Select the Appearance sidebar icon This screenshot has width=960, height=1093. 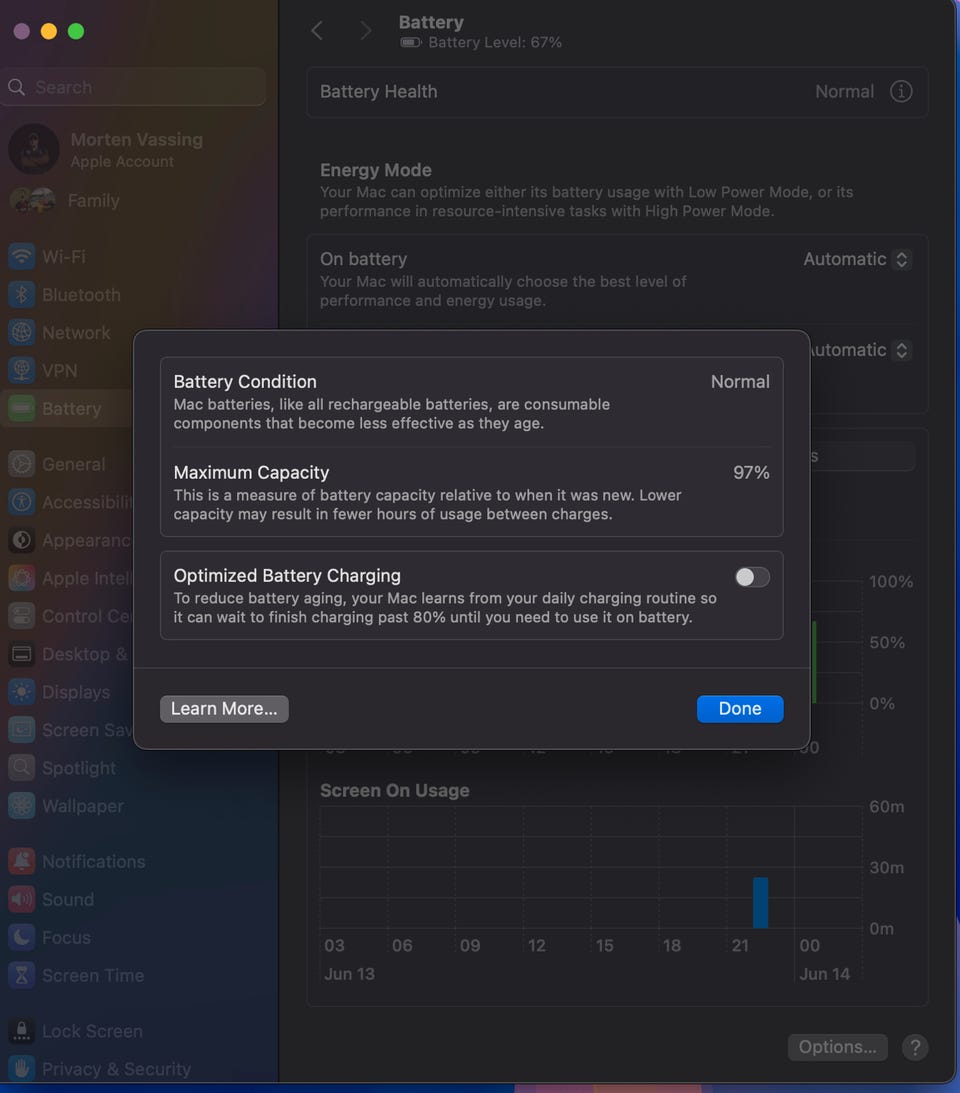pos(22,540)
